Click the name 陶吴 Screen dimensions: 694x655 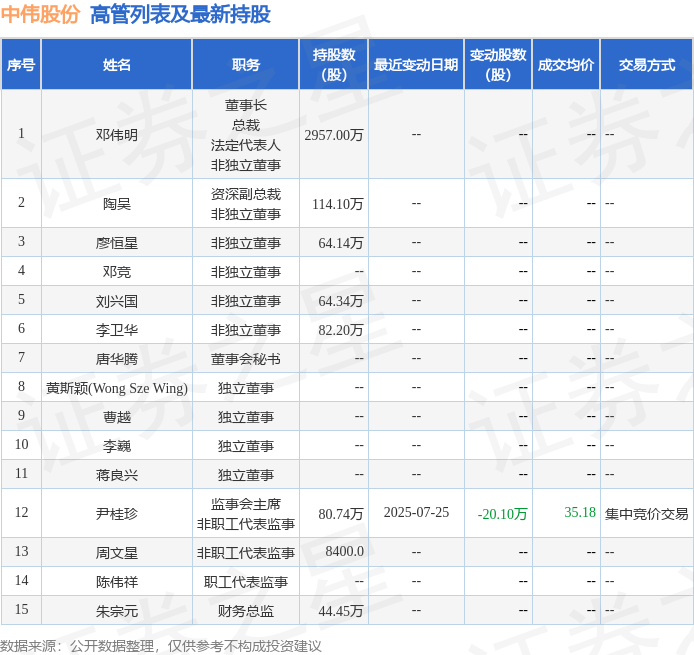[117, 204]
